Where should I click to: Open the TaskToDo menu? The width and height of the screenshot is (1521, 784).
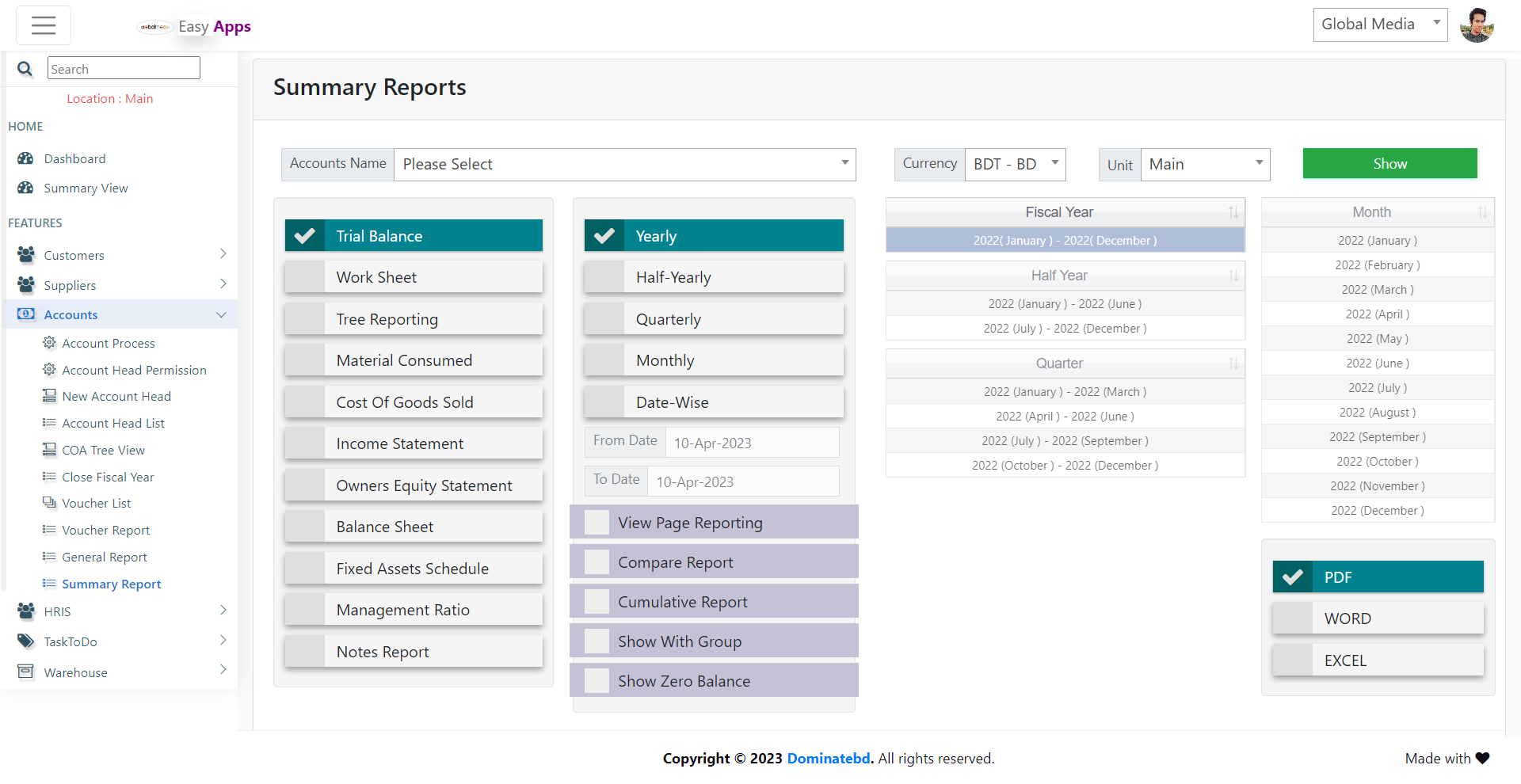point(71,641)
